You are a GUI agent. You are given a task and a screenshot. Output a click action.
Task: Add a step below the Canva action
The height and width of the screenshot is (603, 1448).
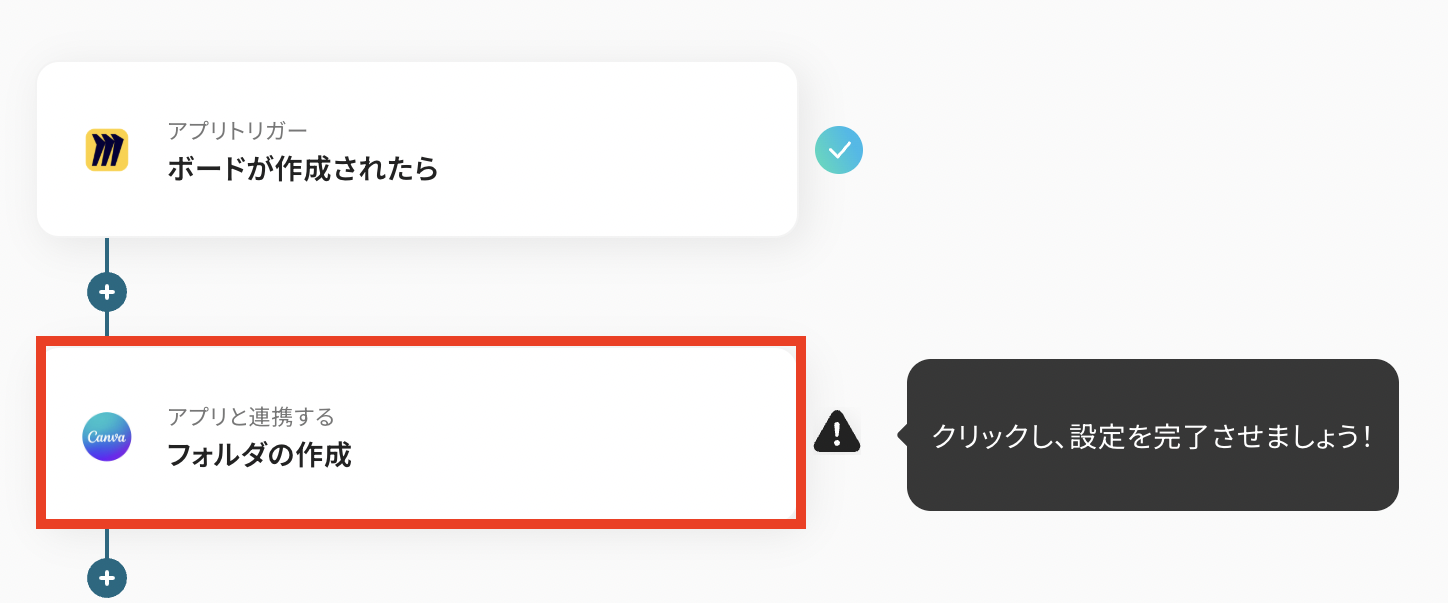pyautogui.click(x=107, y=578)
